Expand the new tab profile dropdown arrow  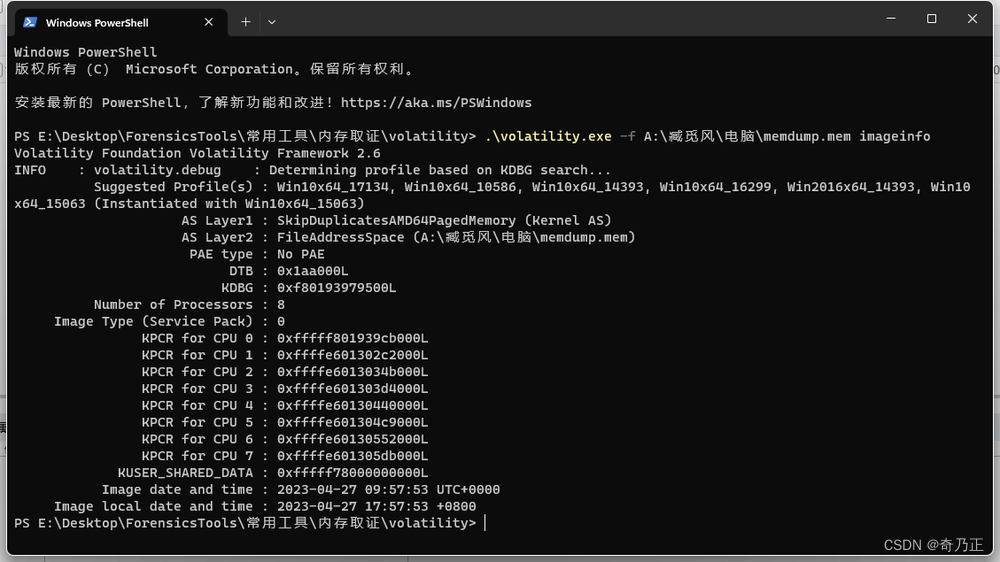(x=272, y=22)
